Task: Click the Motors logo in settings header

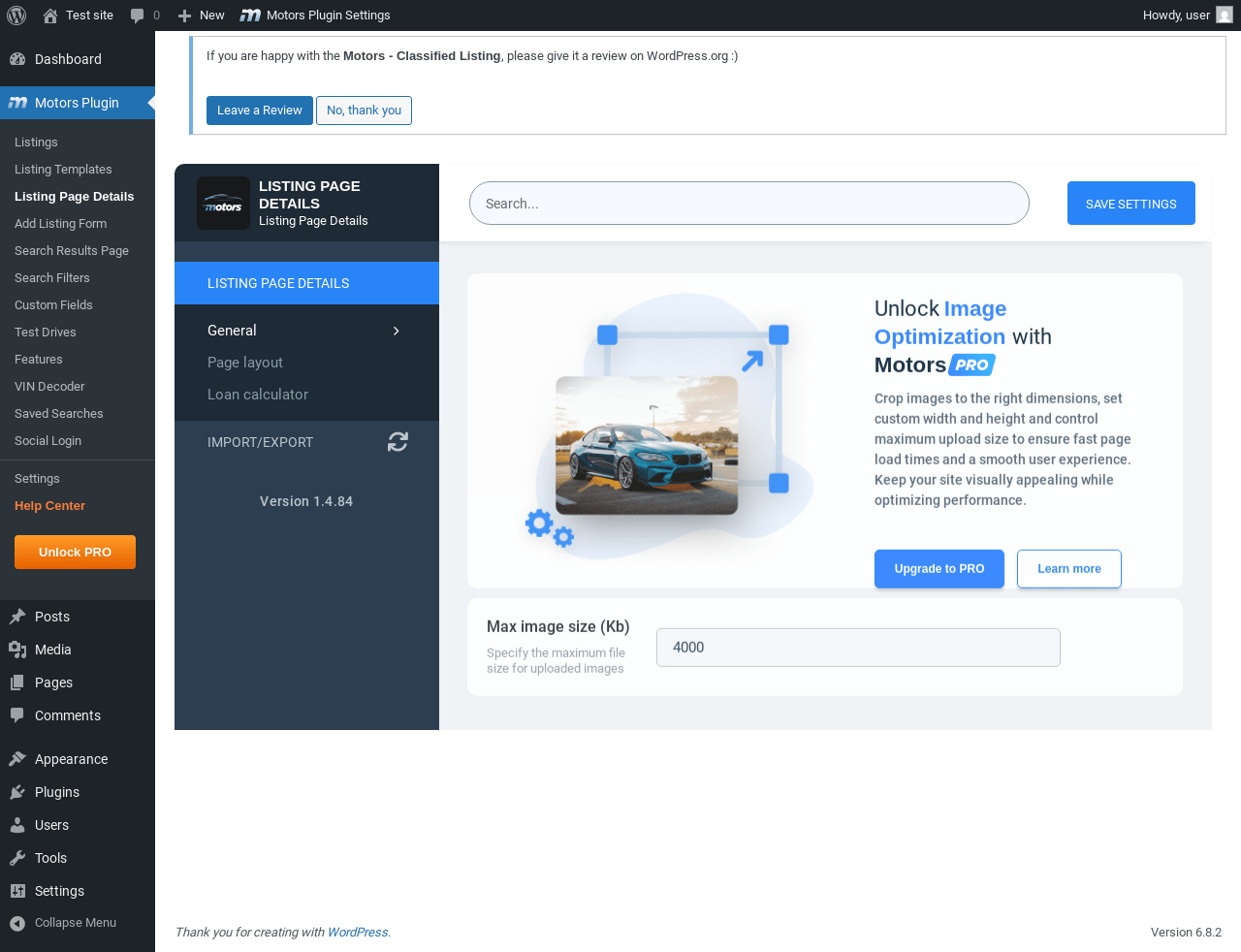Action: click(x=223, y=203)
